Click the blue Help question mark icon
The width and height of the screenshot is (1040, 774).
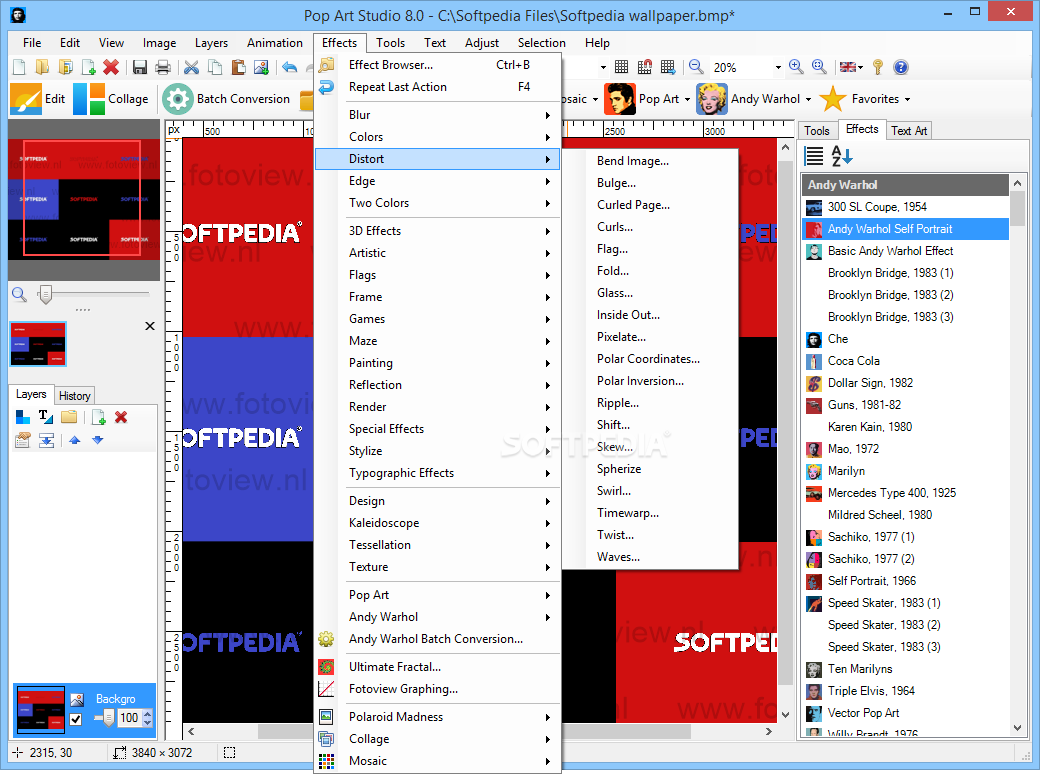coord(901,67)
